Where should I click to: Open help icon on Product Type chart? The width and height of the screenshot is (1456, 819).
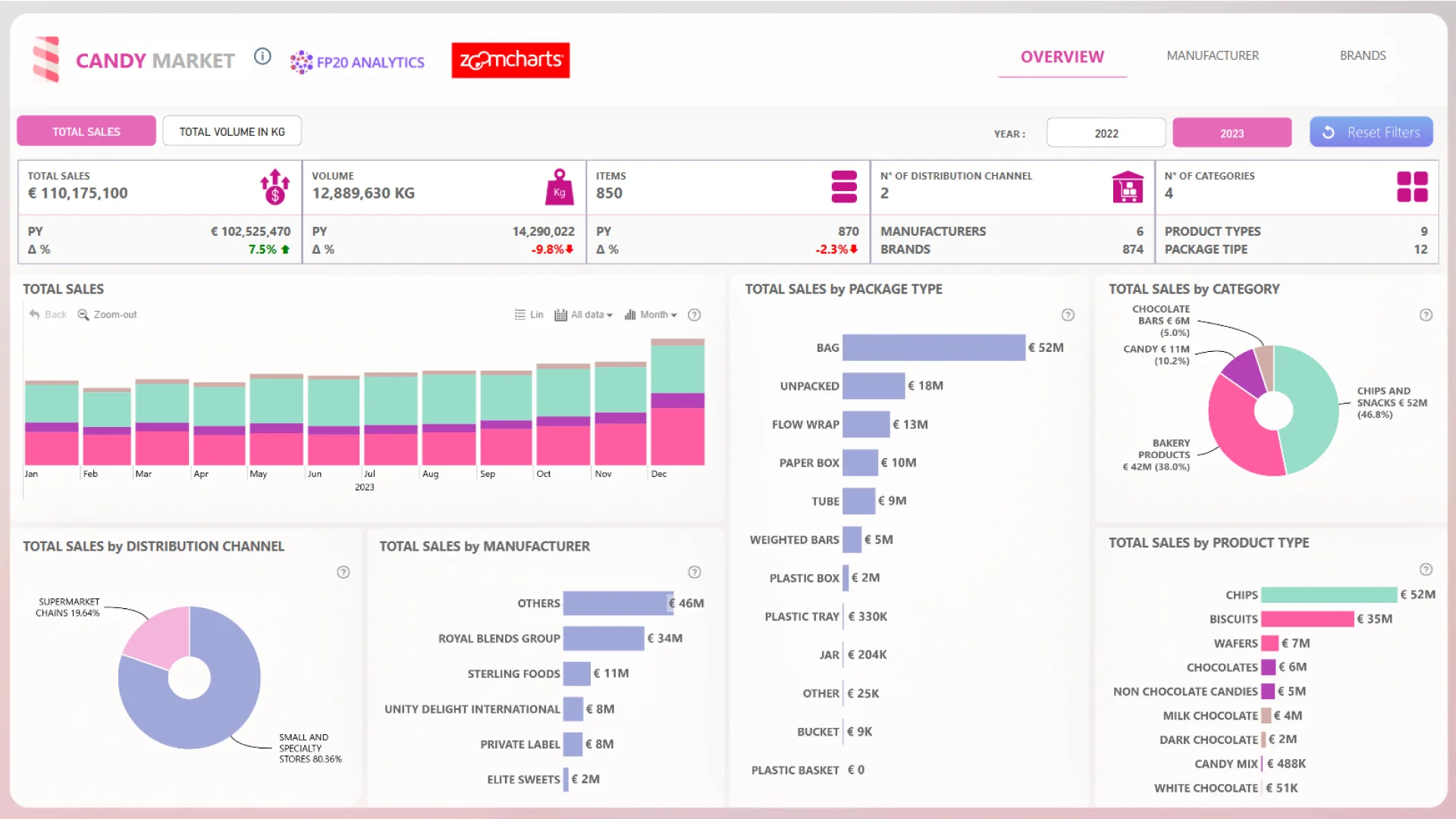pyautogui.click(x=1426, y=569)
